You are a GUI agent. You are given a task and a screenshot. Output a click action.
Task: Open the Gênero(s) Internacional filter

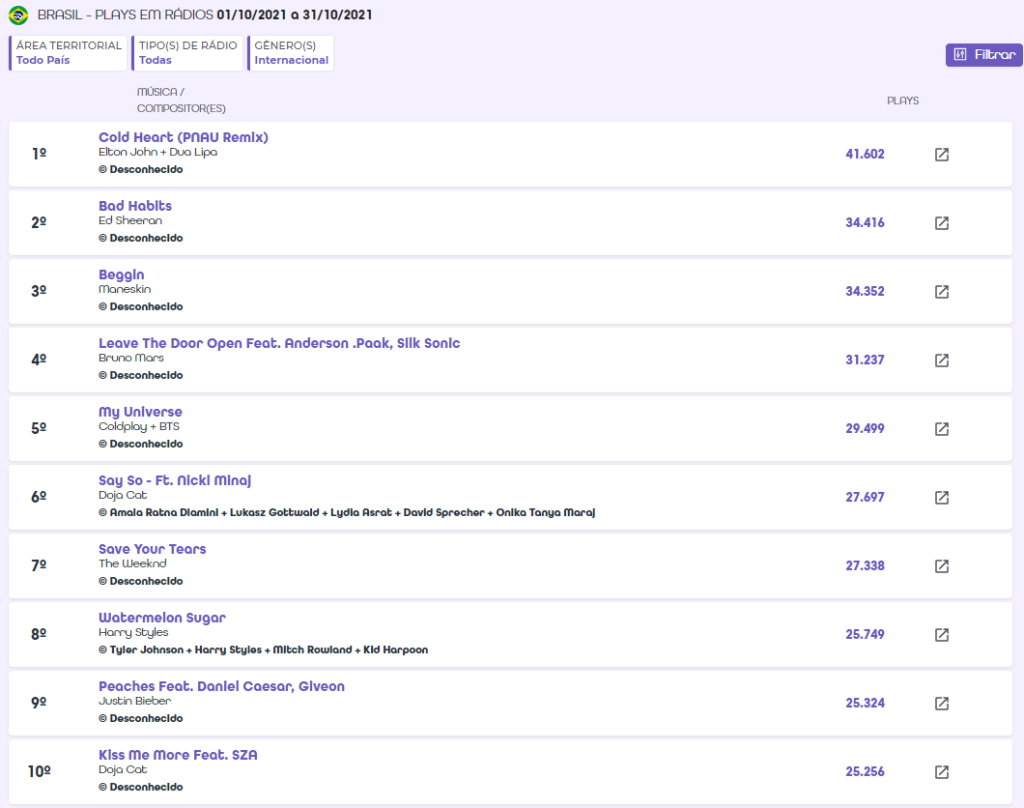pos(291,53)
